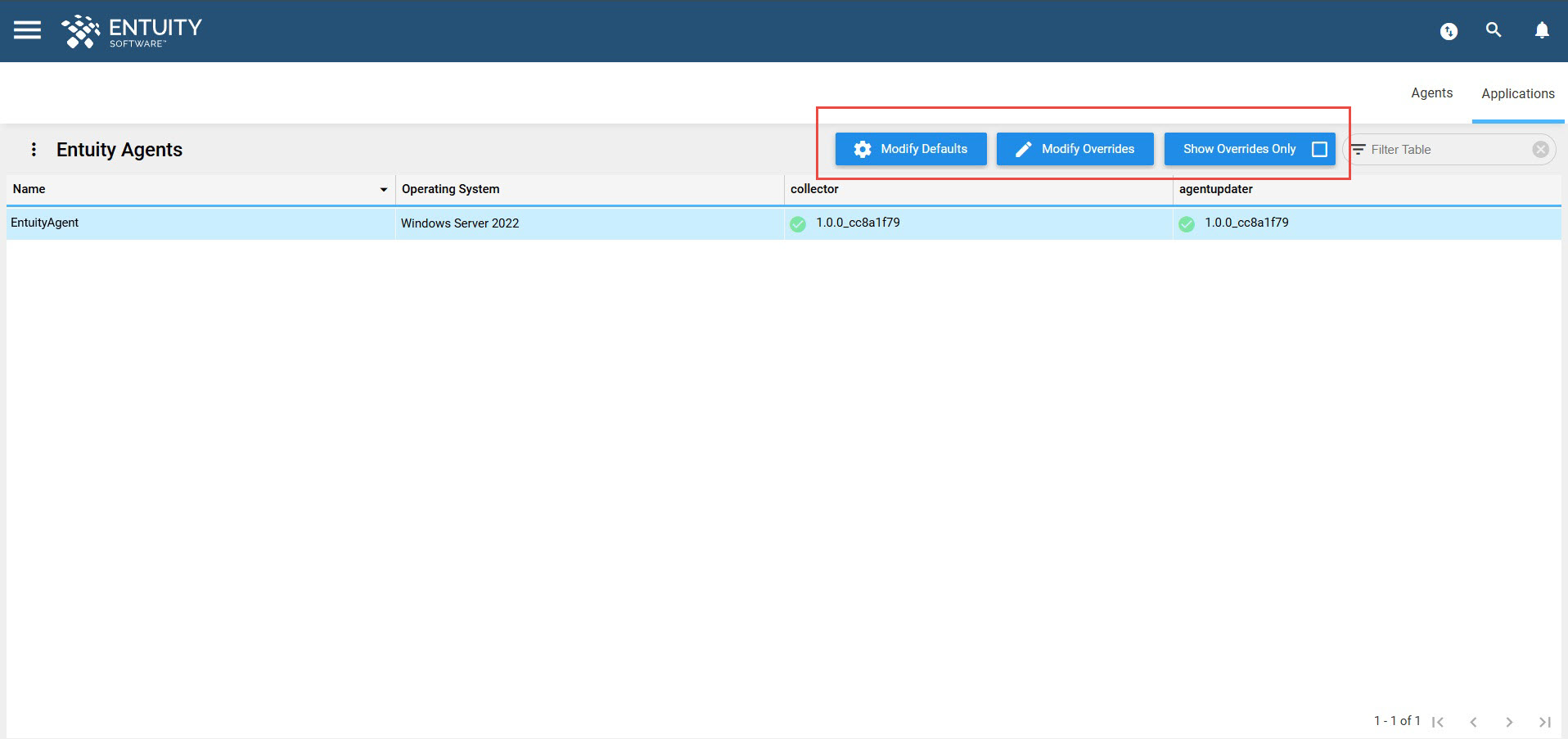Click the 1 - 1 of 1 pagination text
The height and width of the screenshot is (739, 1568).
coord(1397,721)
